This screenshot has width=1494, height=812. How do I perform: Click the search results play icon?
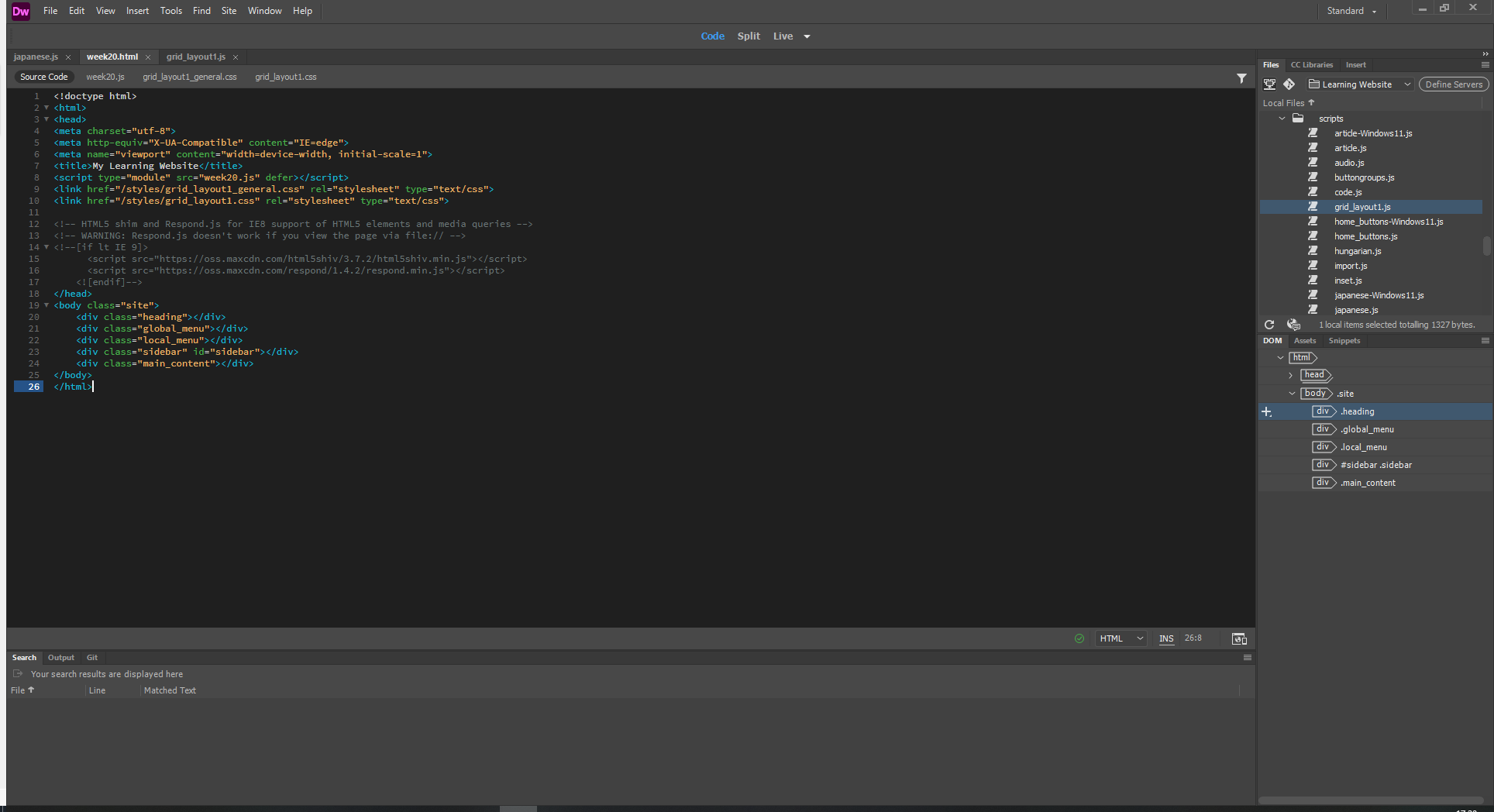tap(18, 674)
